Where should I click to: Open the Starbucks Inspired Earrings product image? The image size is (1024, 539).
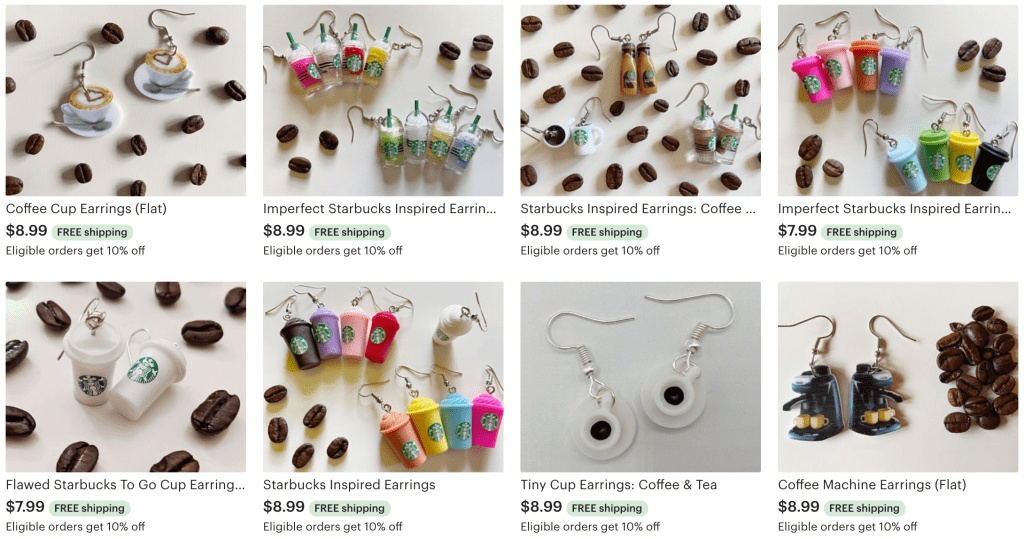pyautogui.click(x=383, y=377)
